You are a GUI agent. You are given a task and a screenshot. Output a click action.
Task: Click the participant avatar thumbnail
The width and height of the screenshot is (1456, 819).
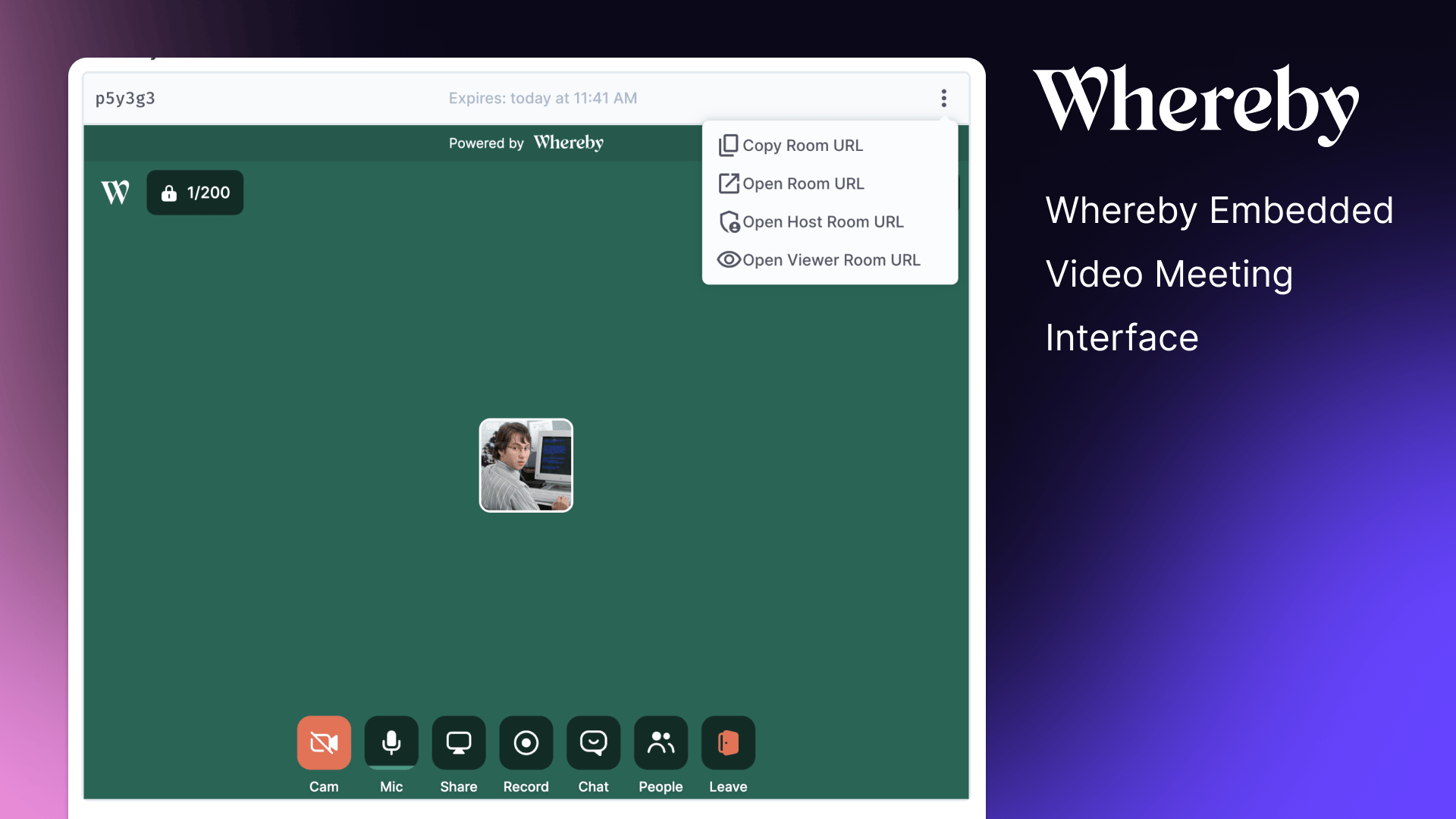coord(526,466)
